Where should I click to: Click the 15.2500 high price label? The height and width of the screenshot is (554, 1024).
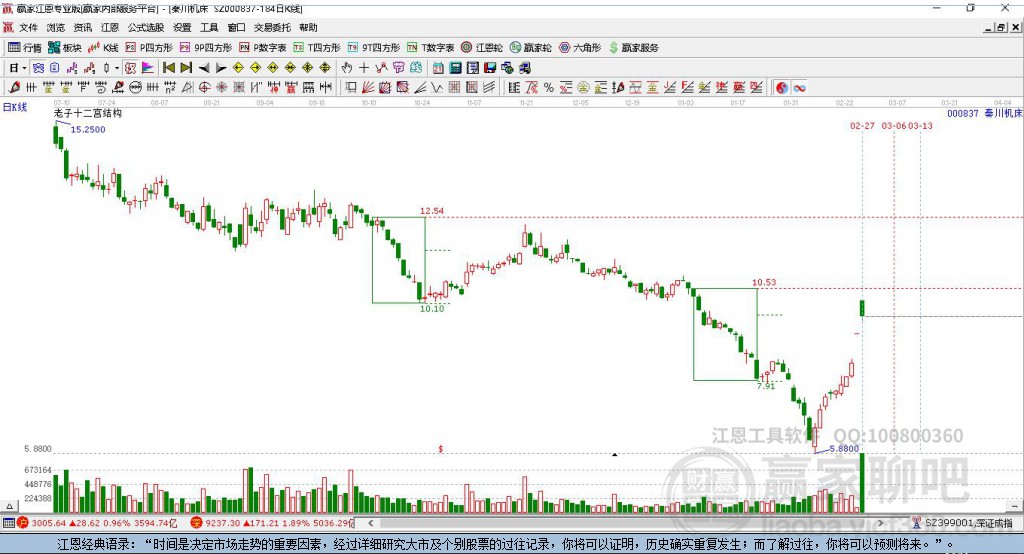coord(88,129)
